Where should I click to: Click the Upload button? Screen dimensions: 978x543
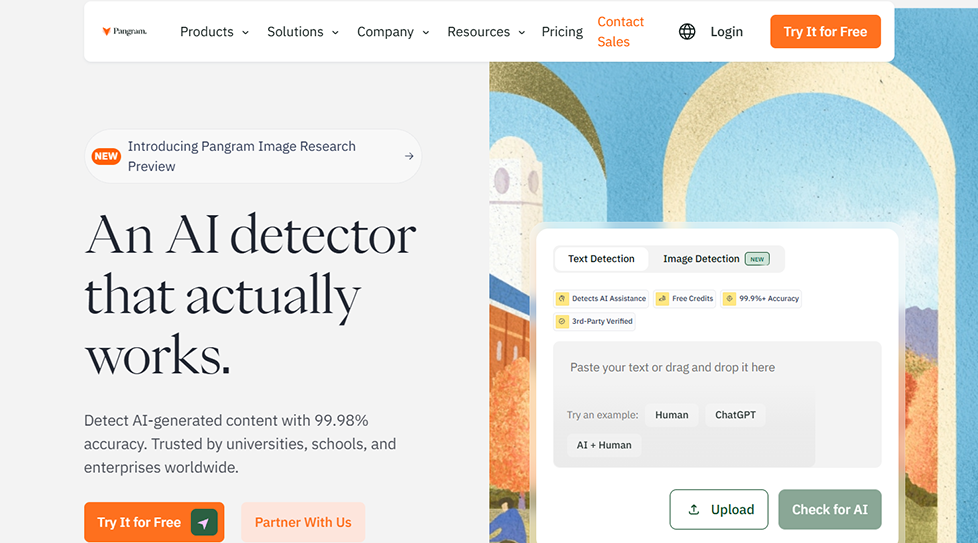[x=719, y=509]
